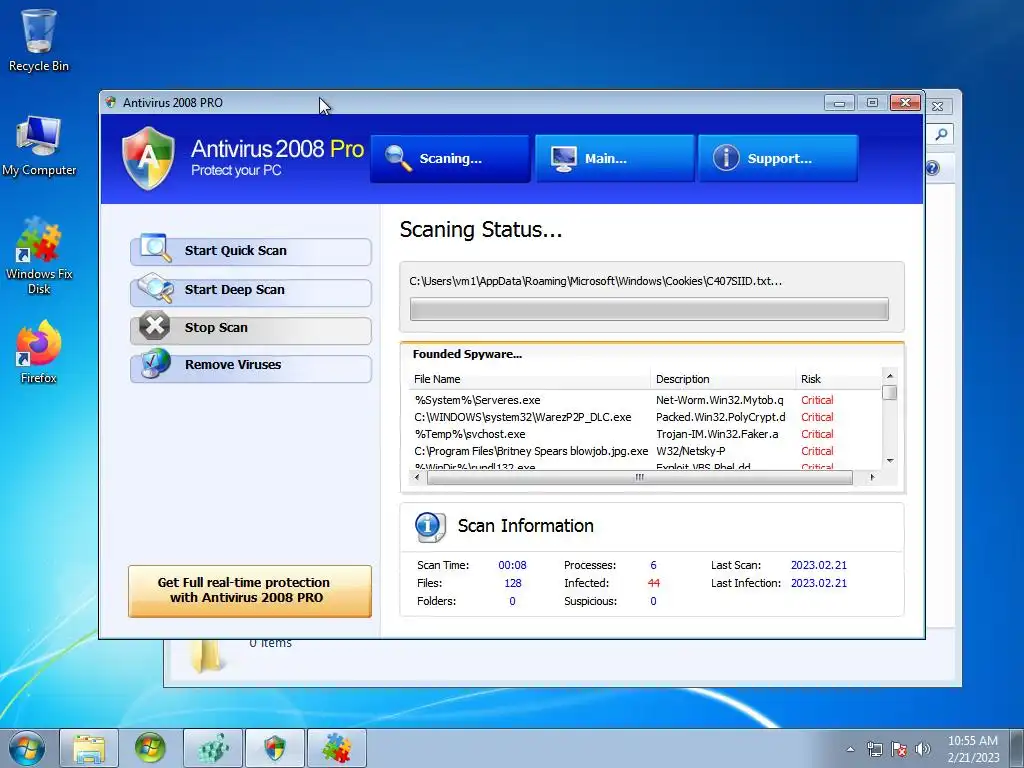Viewport: 1024px width, 768px height.
Task: Open the taskbar clock and date
Action: (973, 749)
